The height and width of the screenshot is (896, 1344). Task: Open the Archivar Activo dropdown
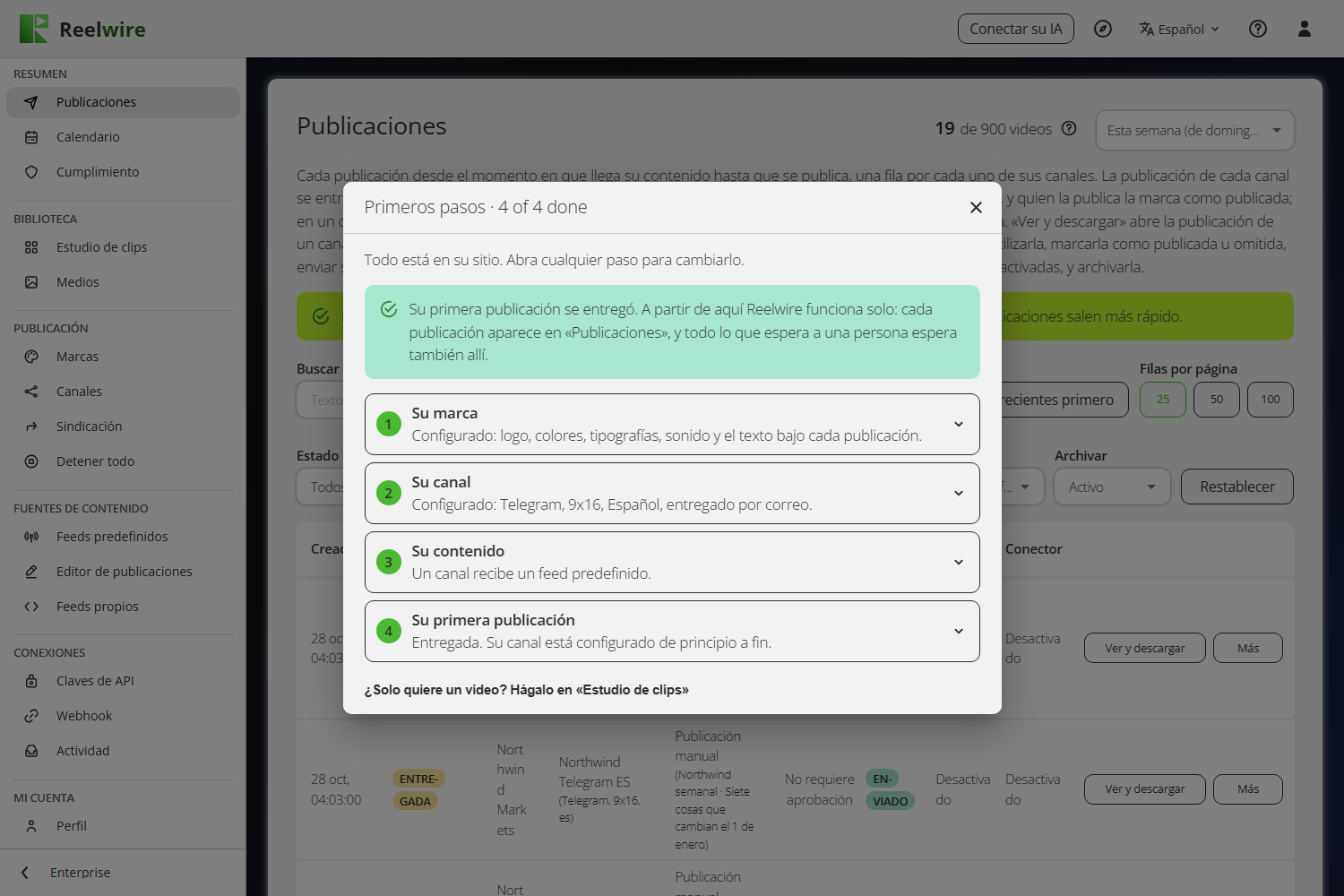(x=1113, y=487)
